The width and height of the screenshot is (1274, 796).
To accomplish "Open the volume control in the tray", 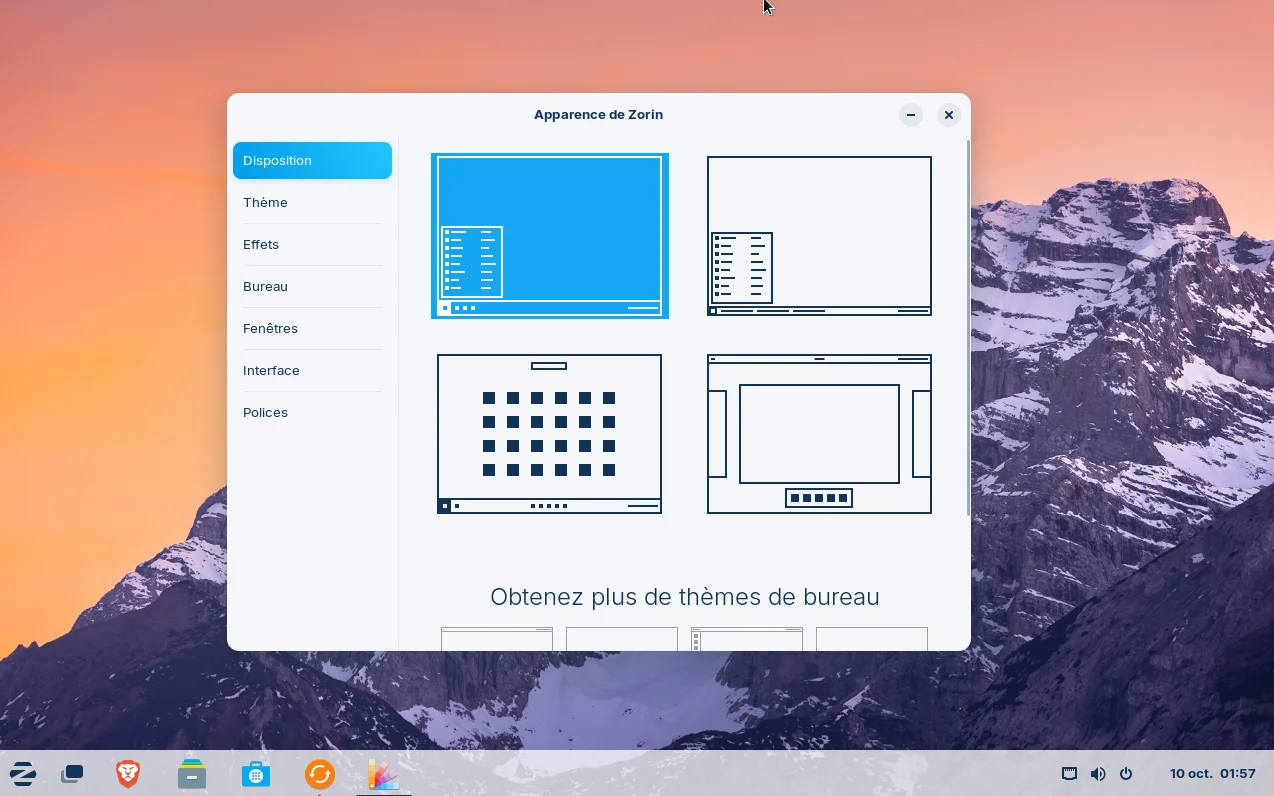I will [x=1098, y=774].
